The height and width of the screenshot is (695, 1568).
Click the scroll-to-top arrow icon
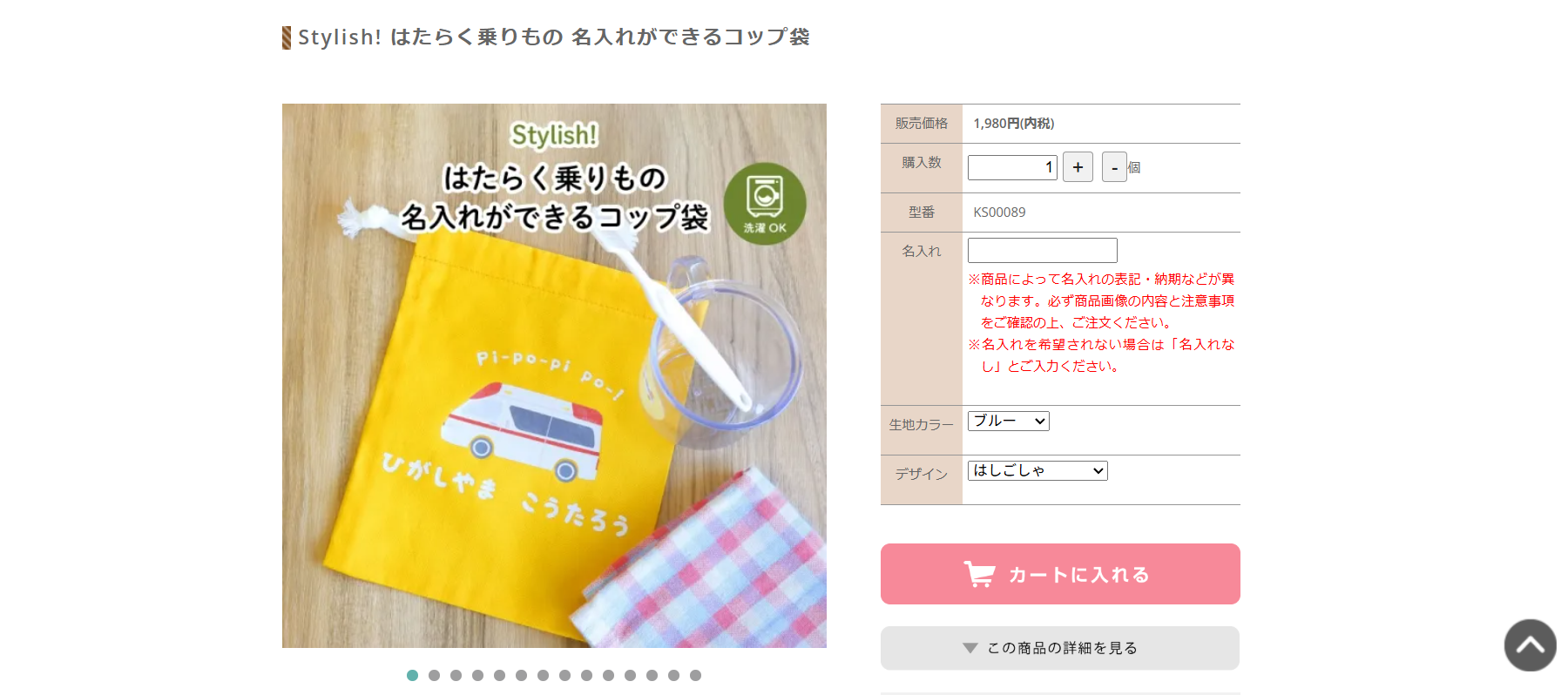pos(1530,645)
